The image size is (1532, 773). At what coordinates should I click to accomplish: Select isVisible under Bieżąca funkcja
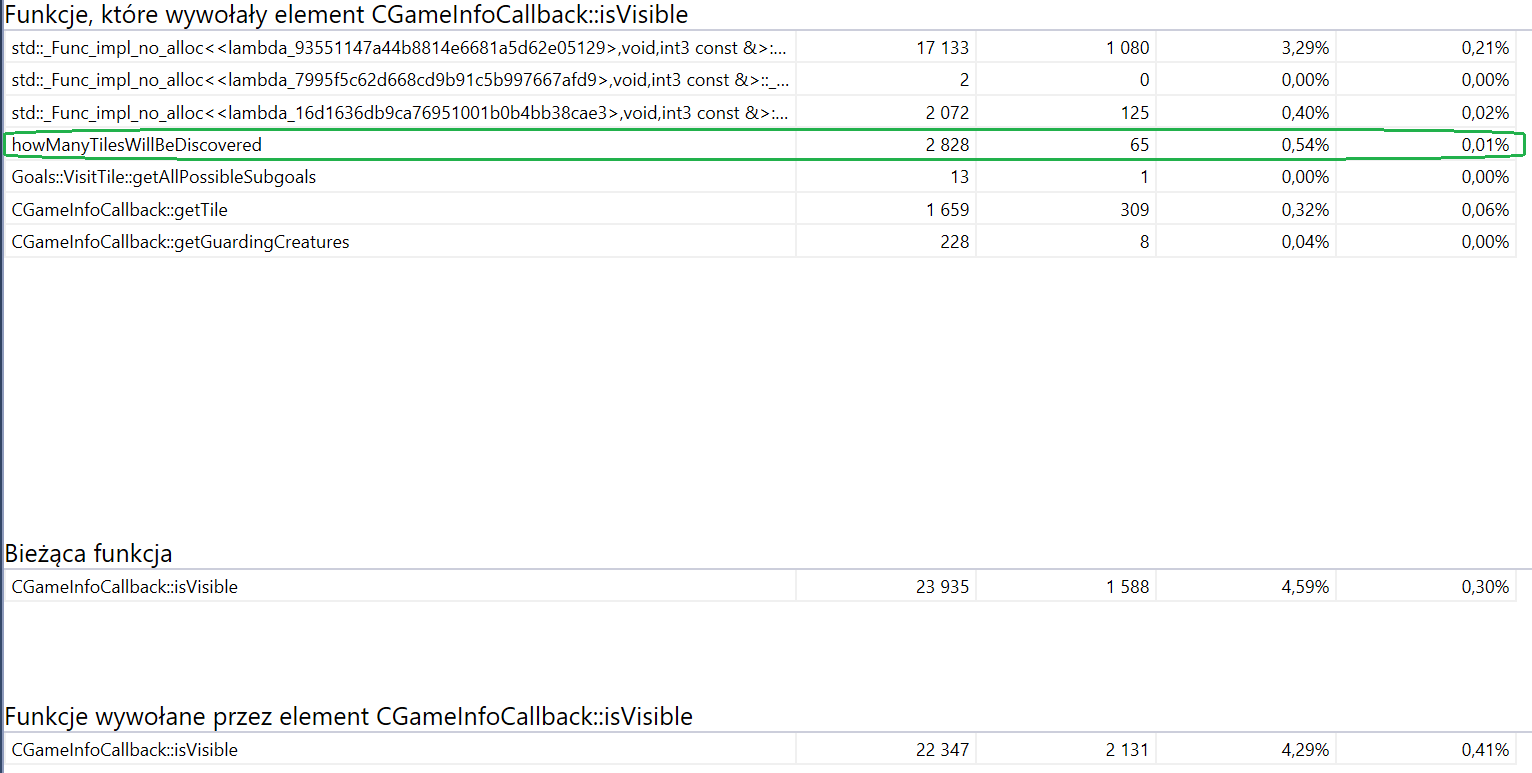(125, 587)
